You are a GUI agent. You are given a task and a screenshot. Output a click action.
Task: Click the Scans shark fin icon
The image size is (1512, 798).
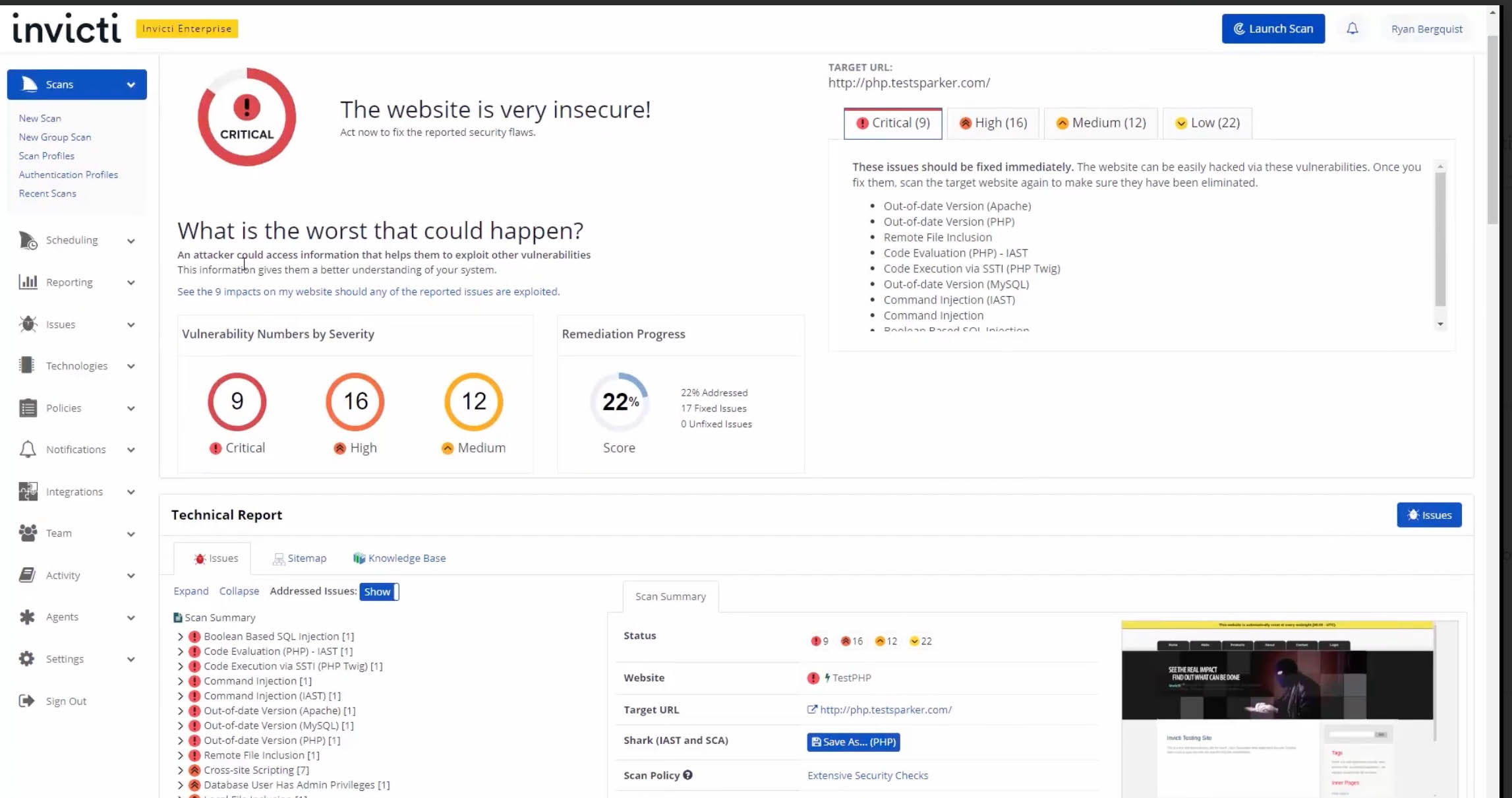click(x=29, y=84)
